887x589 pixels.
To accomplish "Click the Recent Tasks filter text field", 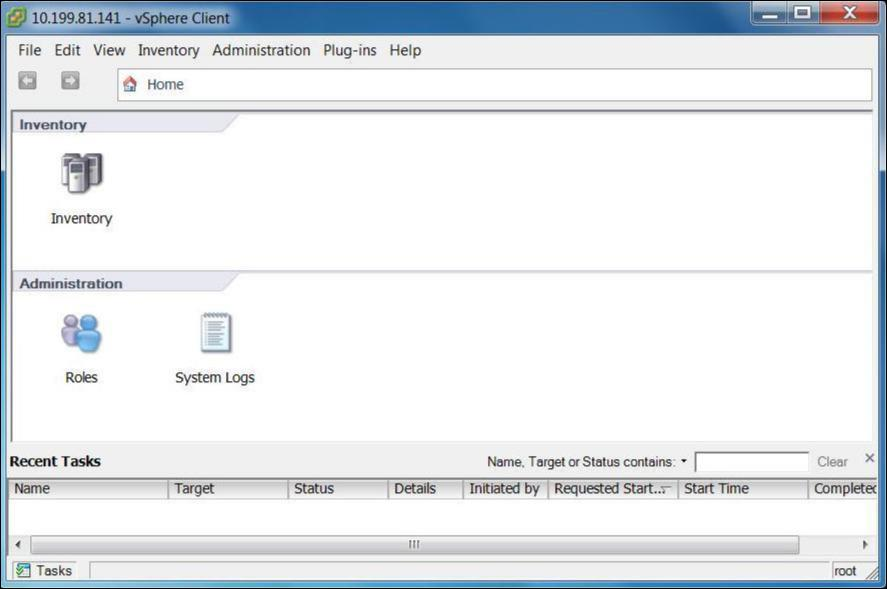I will (752, 462).
